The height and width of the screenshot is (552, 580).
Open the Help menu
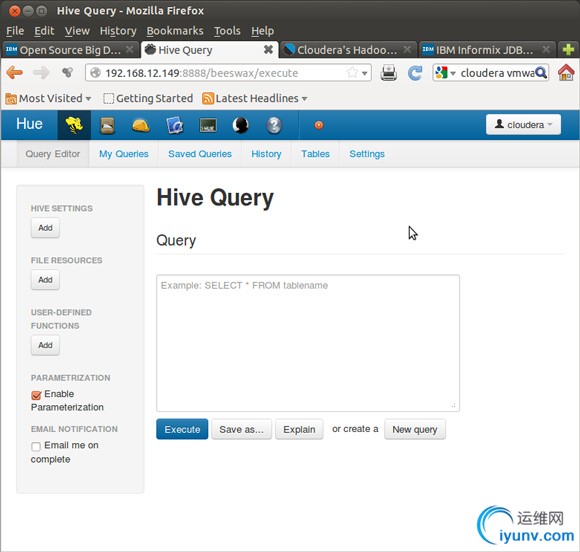[263, 31]
